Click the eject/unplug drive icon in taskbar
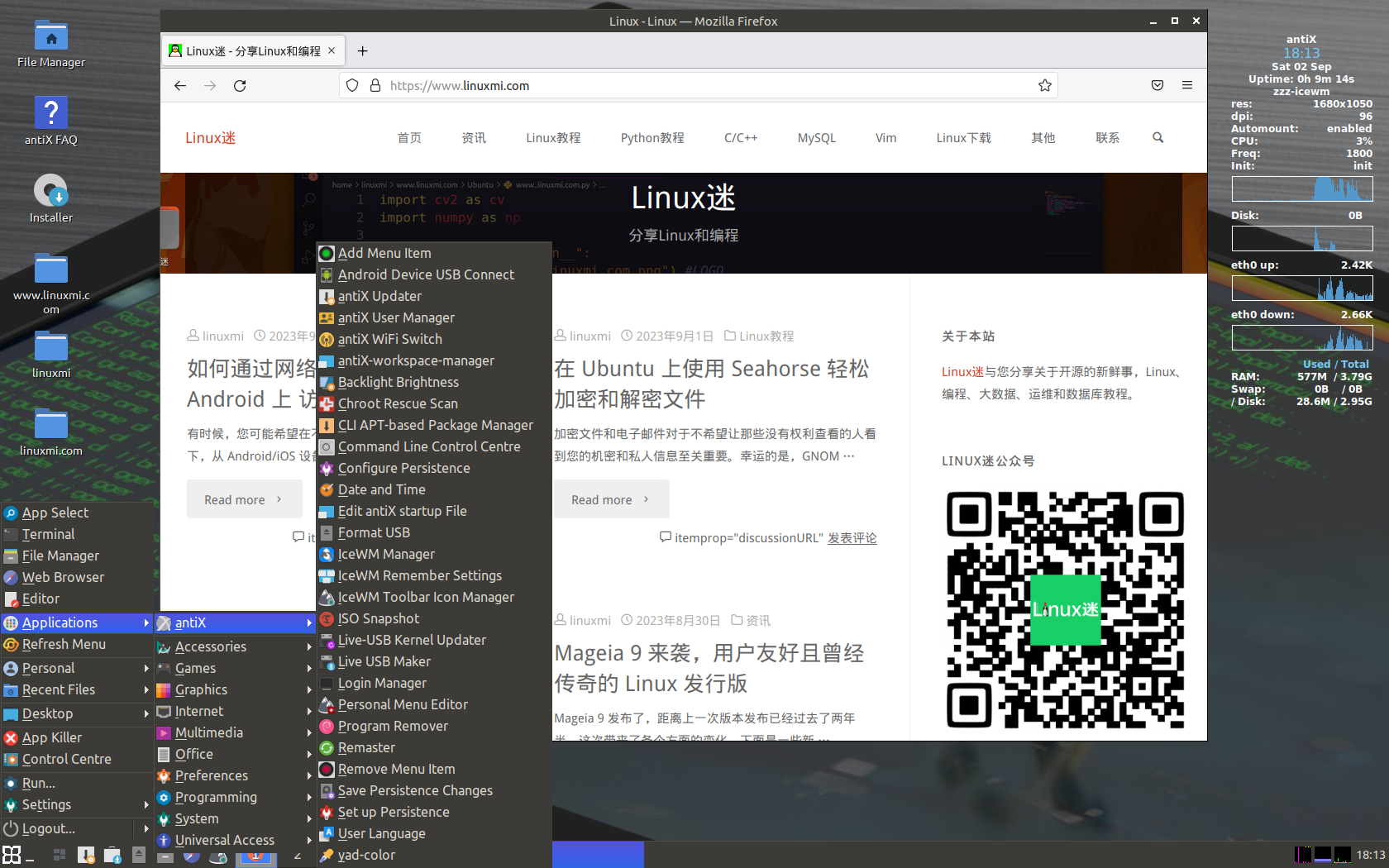1389x868 pixels. point(139,855)
